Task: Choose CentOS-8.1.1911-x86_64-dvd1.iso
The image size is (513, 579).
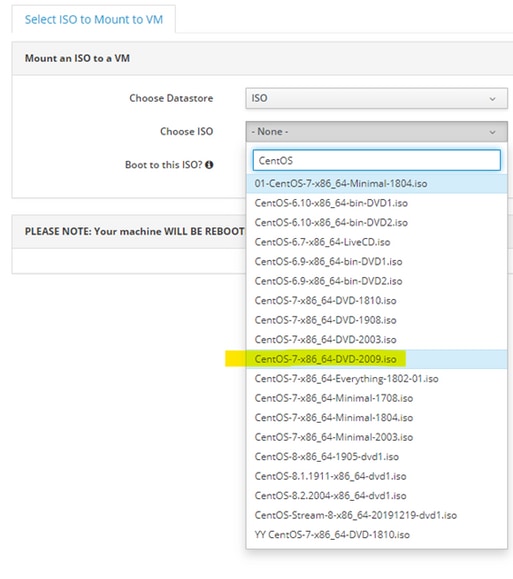Action: [376, 476]
